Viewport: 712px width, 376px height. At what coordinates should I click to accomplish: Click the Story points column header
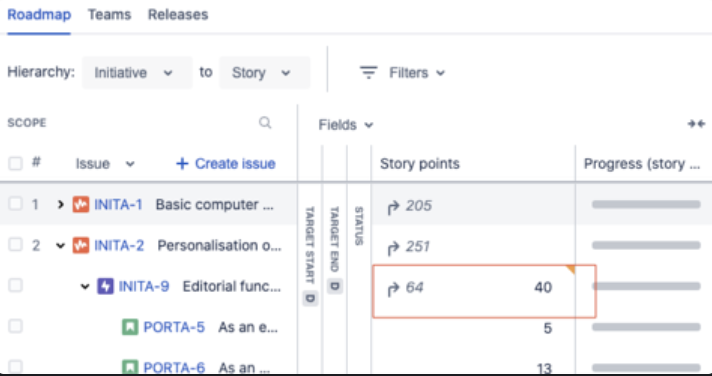pos(420,164)
